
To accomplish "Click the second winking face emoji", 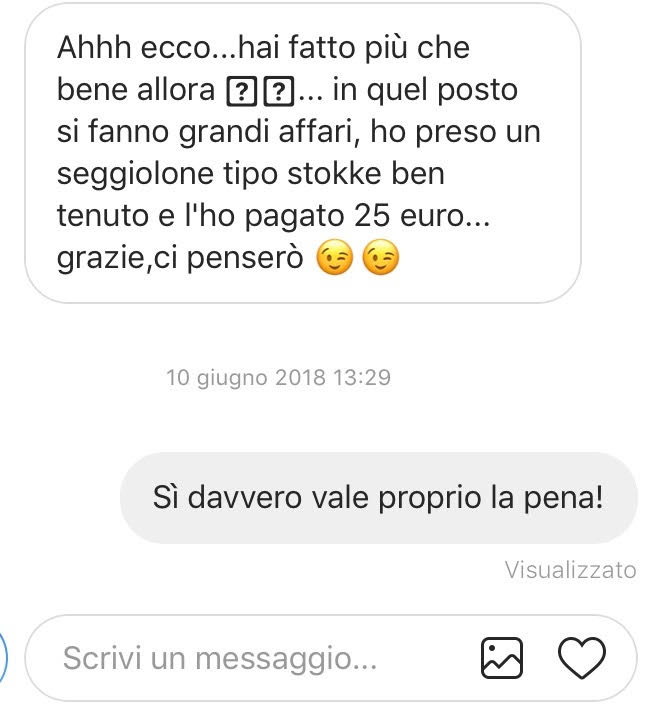I will point(381,258).
